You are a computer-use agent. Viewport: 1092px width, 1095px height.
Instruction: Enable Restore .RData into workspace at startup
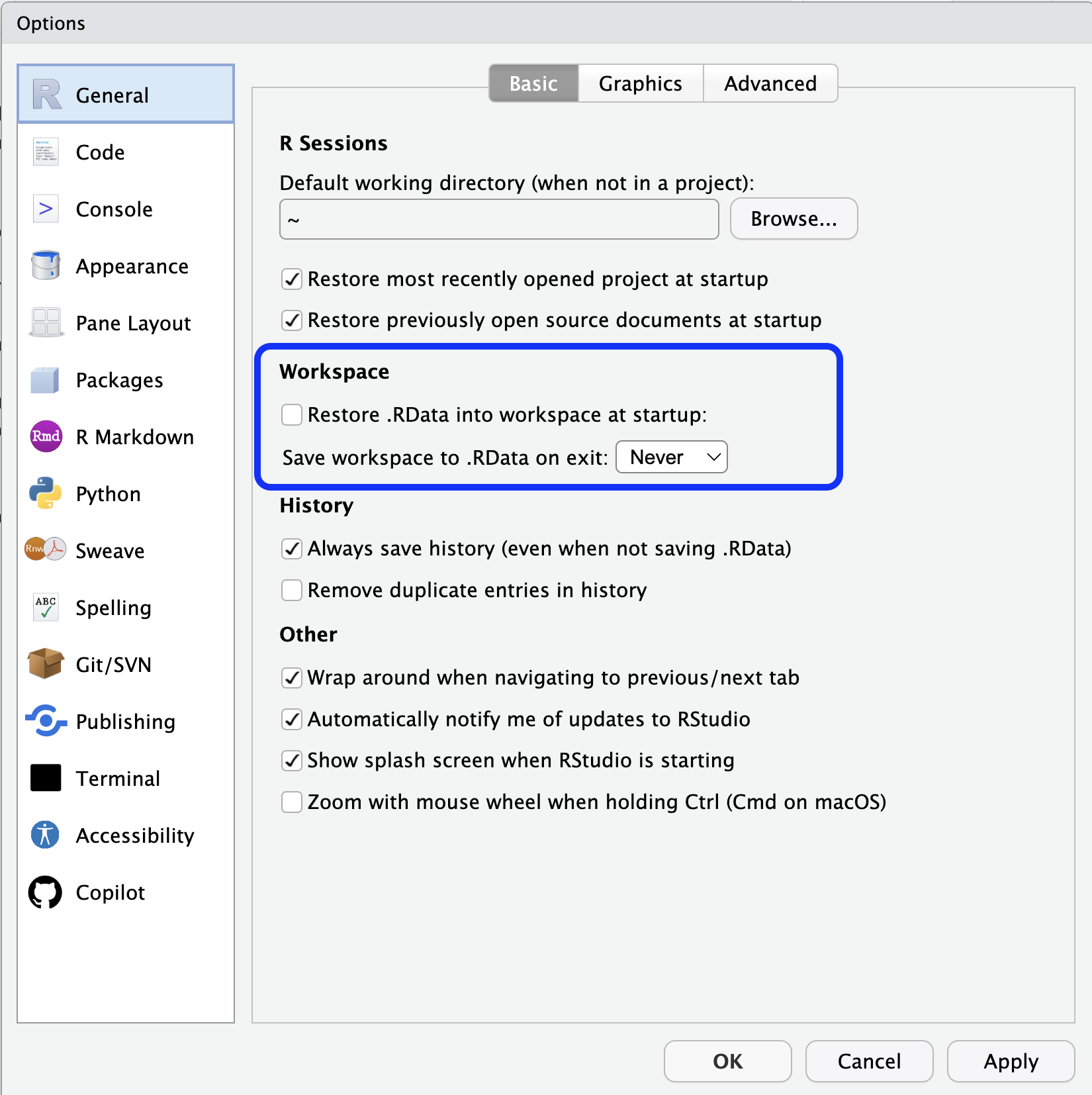click(291, 414)
